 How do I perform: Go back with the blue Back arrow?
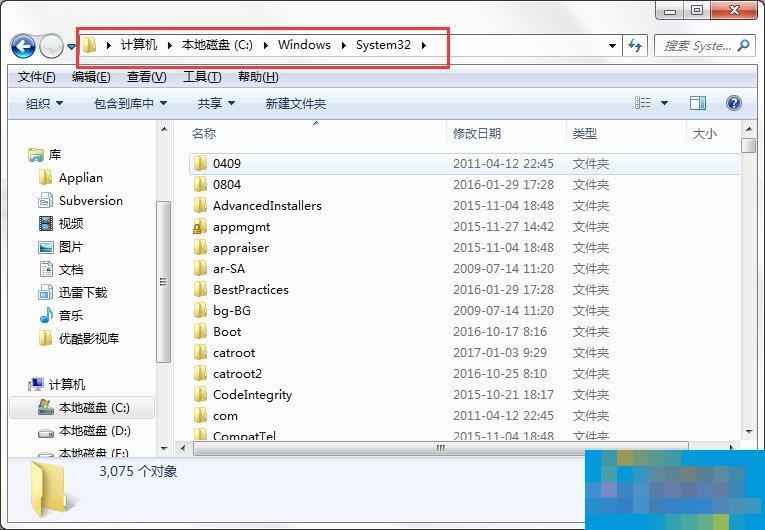click(23, 46)
